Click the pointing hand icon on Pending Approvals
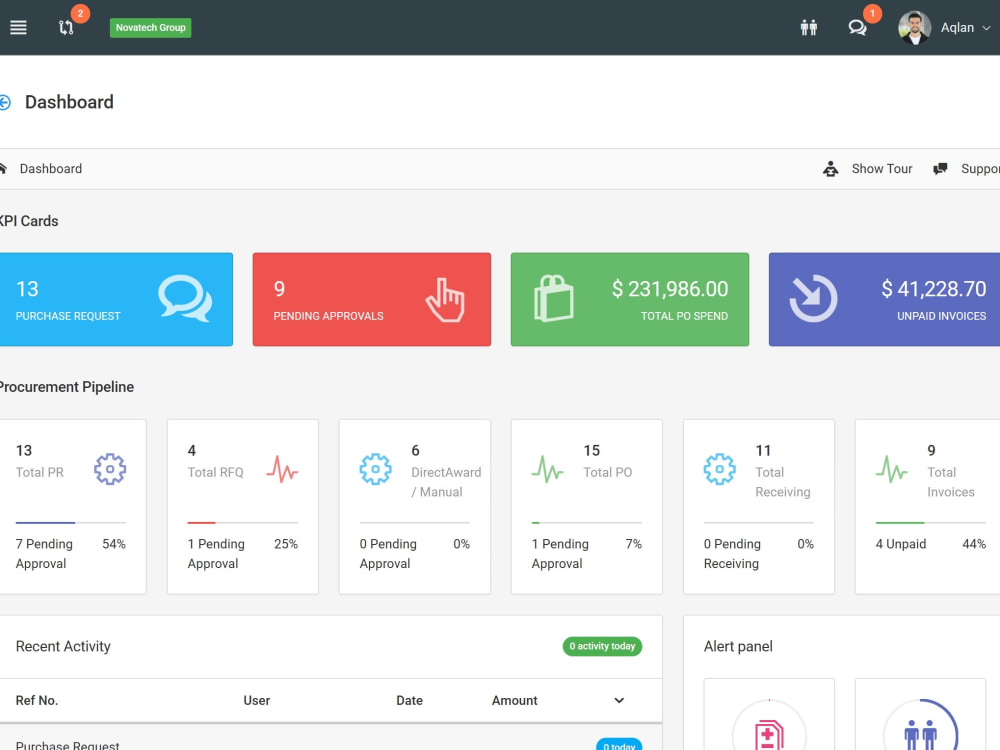1000x750 pixels. (445, 299)
